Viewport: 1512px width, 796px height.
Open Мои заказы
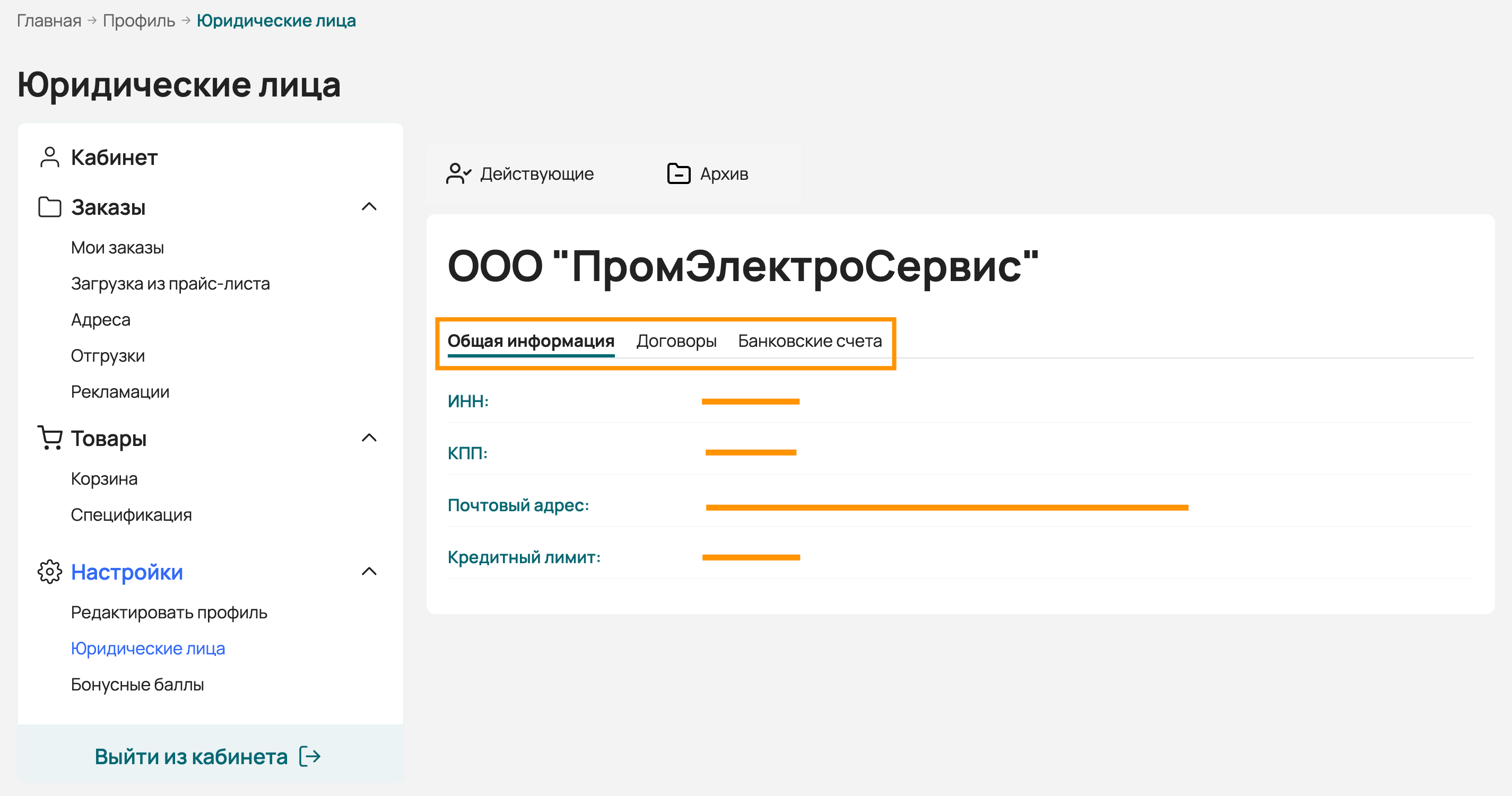(117, 248)
